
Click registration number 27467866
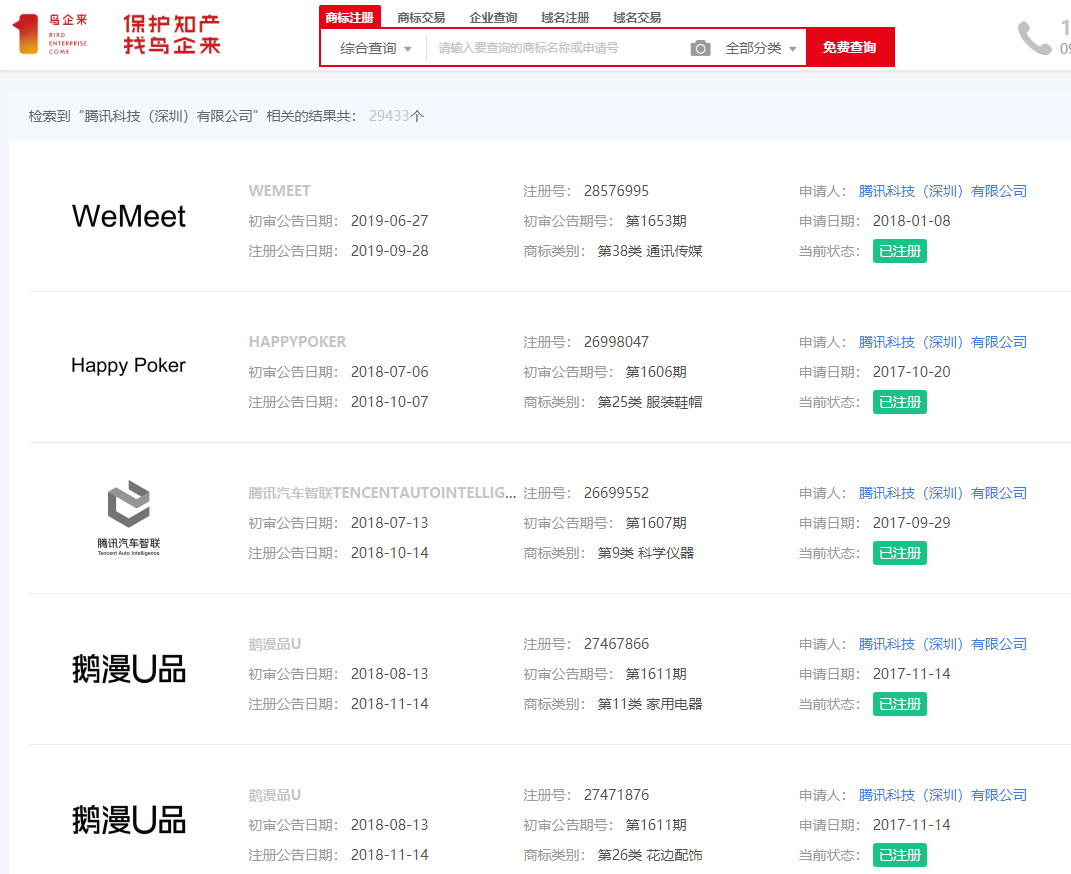616,644
